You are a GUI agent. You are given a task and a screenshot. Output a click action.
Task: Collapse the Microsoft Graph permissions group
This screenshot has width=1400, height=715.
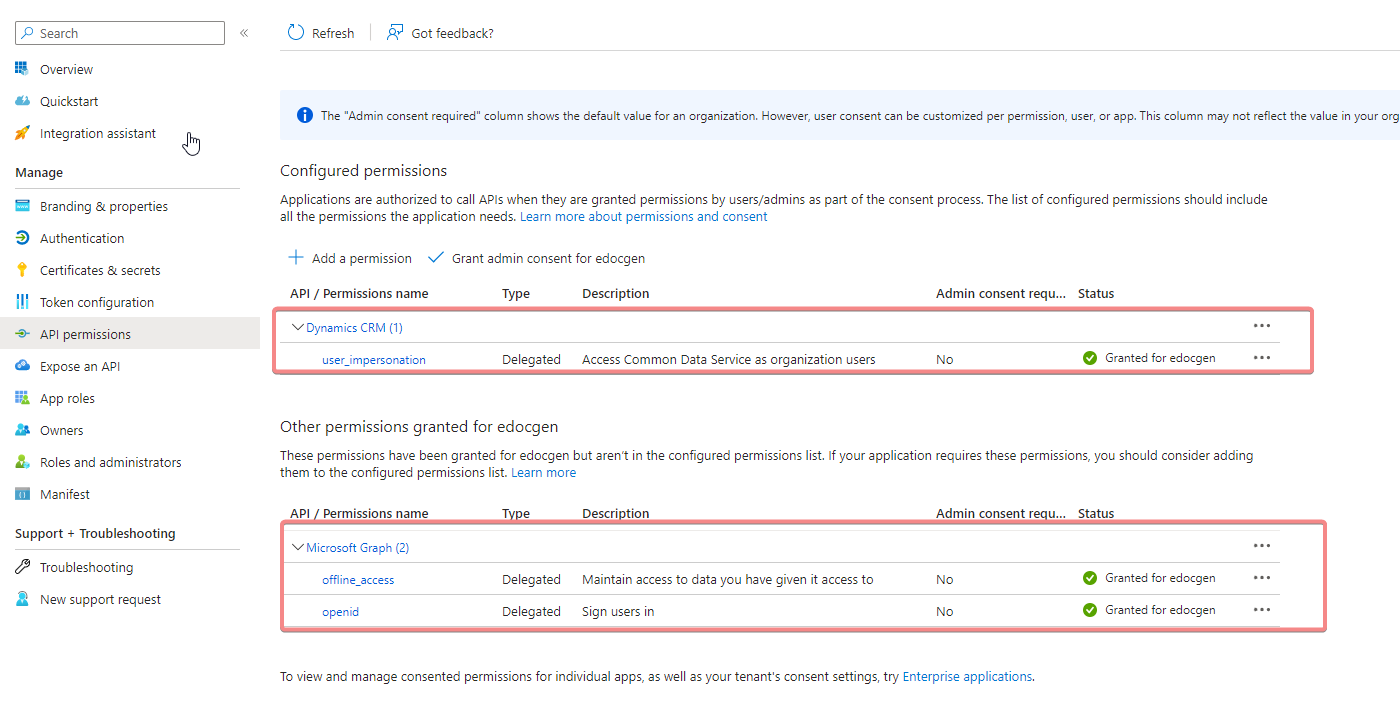(x=297, y=547)
